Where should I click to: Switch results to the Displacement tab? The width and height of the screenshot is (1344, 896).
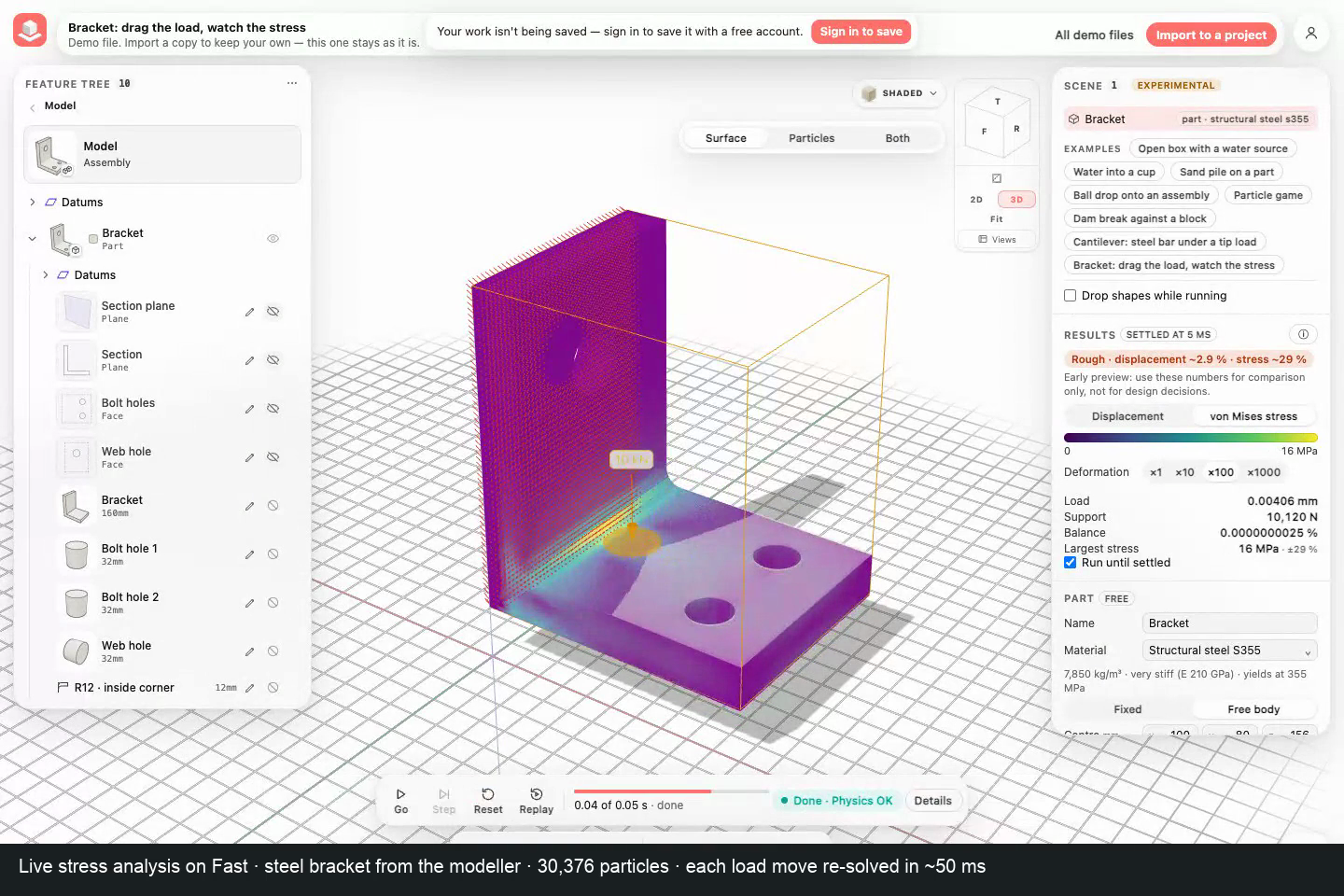[x=1127, y=416]
